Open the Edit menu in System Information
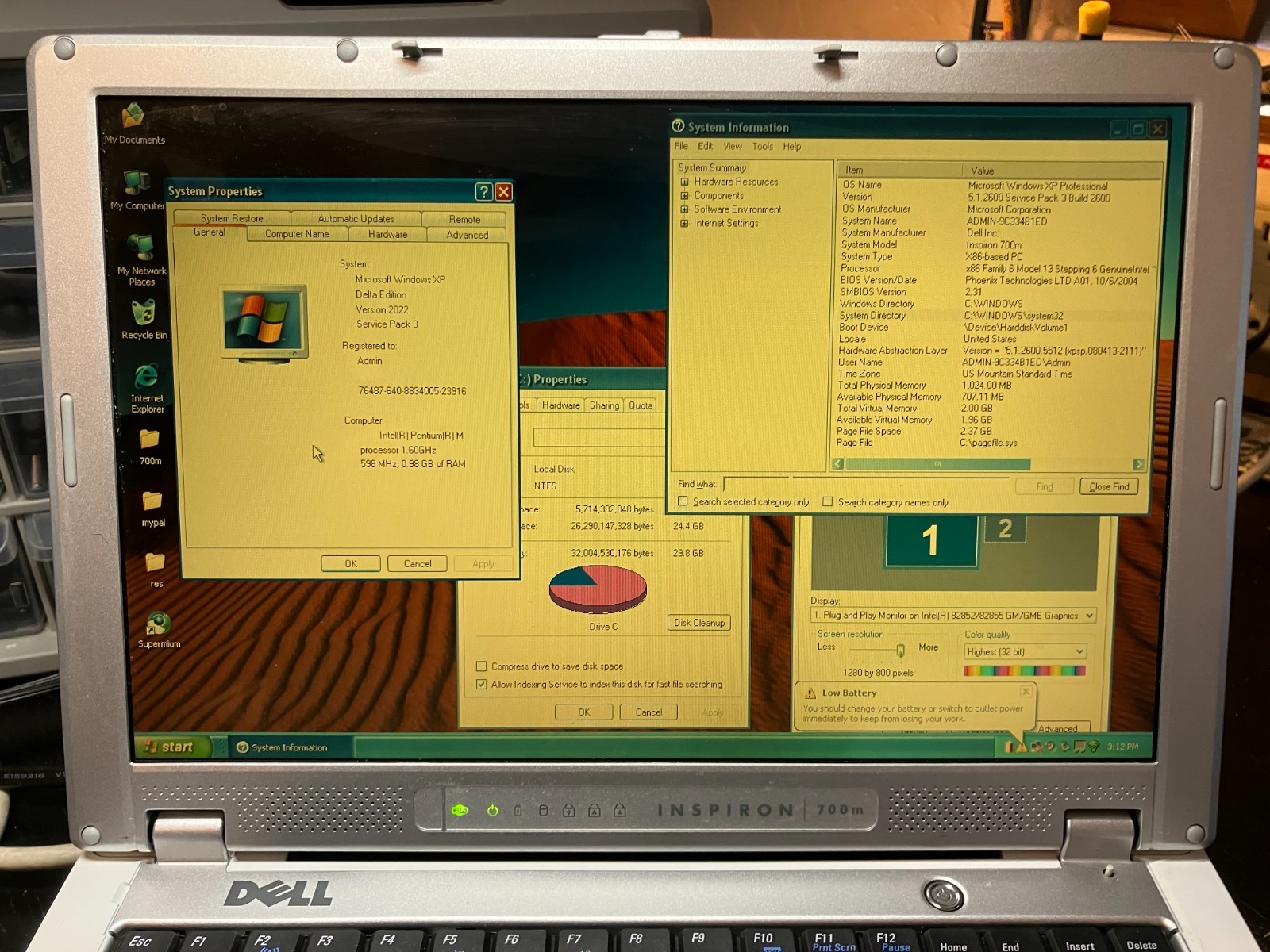Image resolution: width=1270 pixels, height=952 pixels. 706,146
